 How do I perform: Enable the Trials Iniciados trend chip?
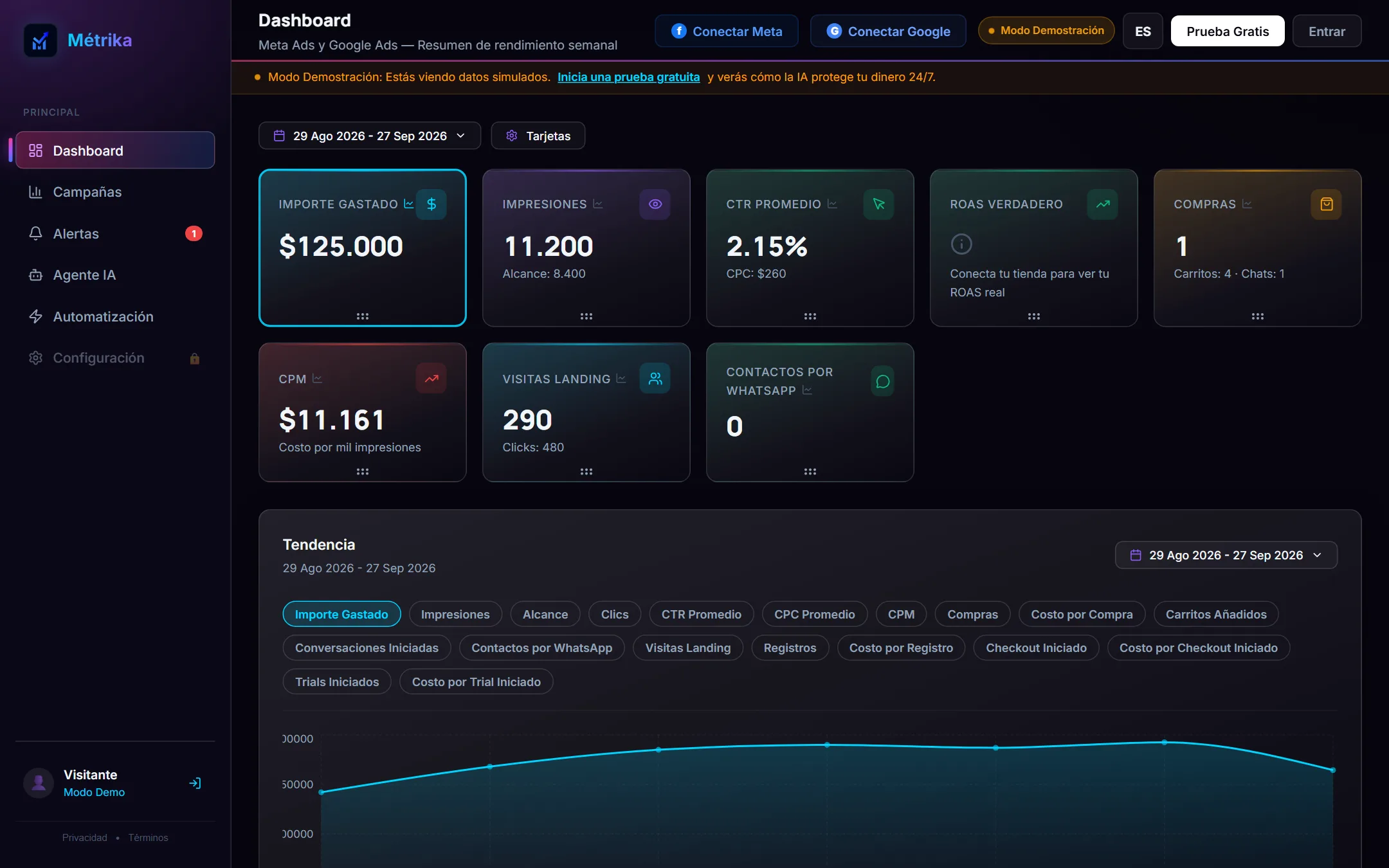point(337,682)
